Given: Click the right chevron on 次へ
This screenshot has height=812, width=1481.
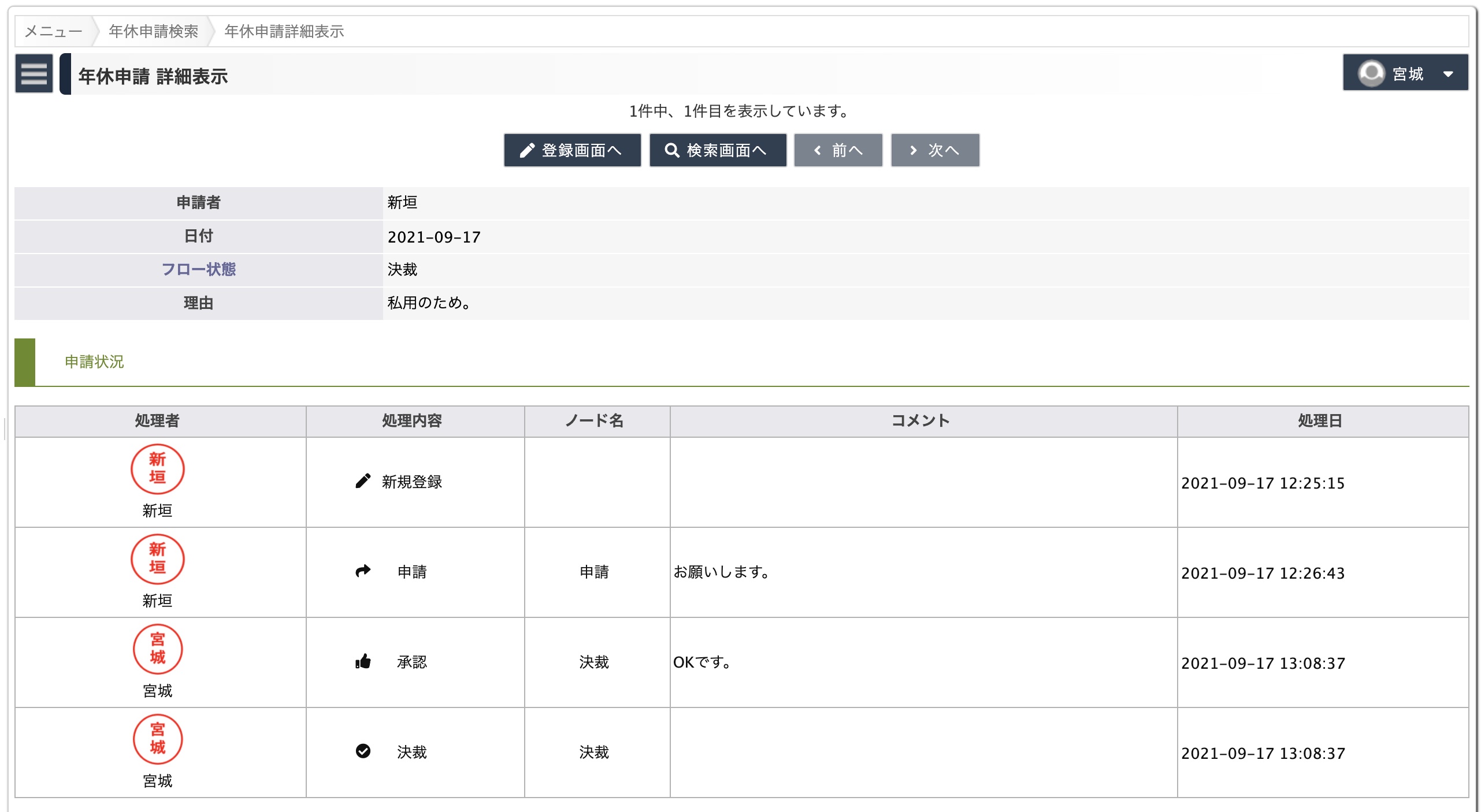Looking at the screenshot, I should [x=914, y=150].
